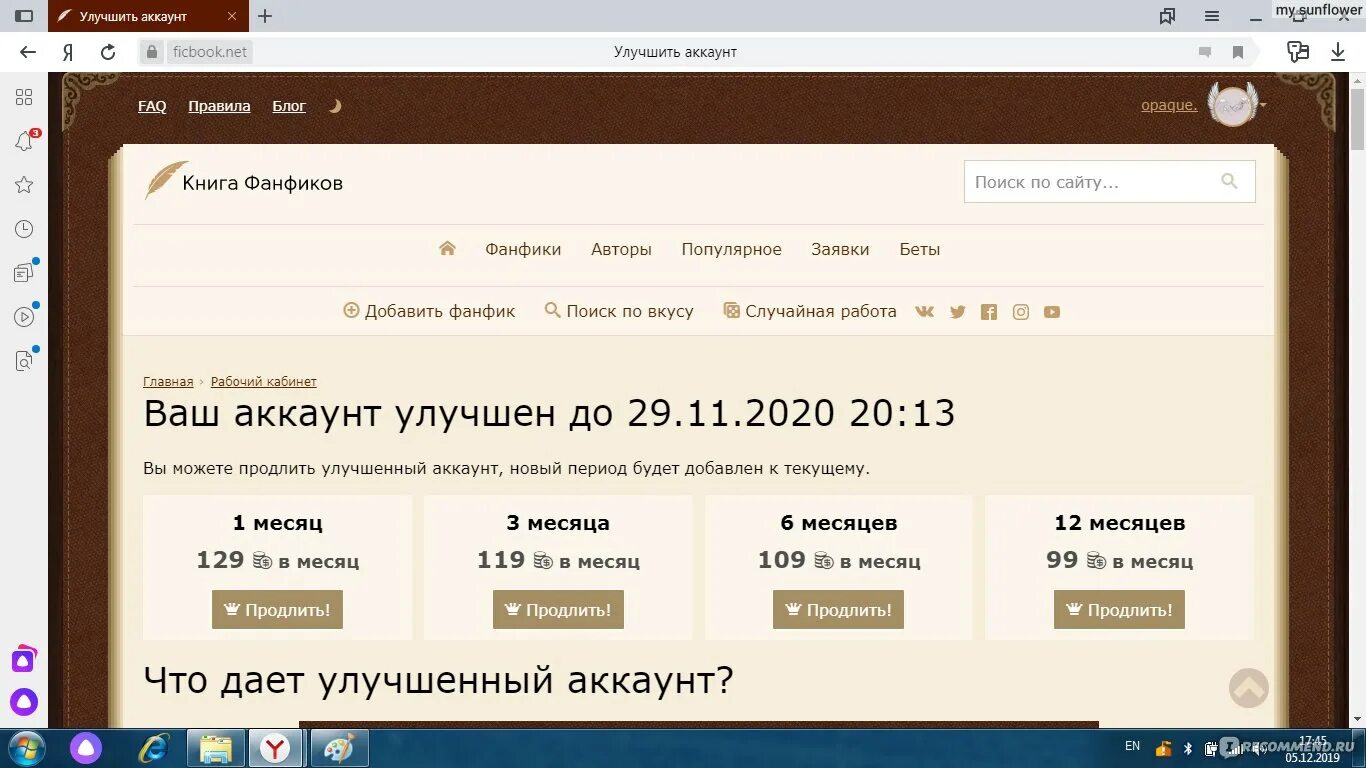
Task: Open the Фанфики menu item
Action: (523, 250)
